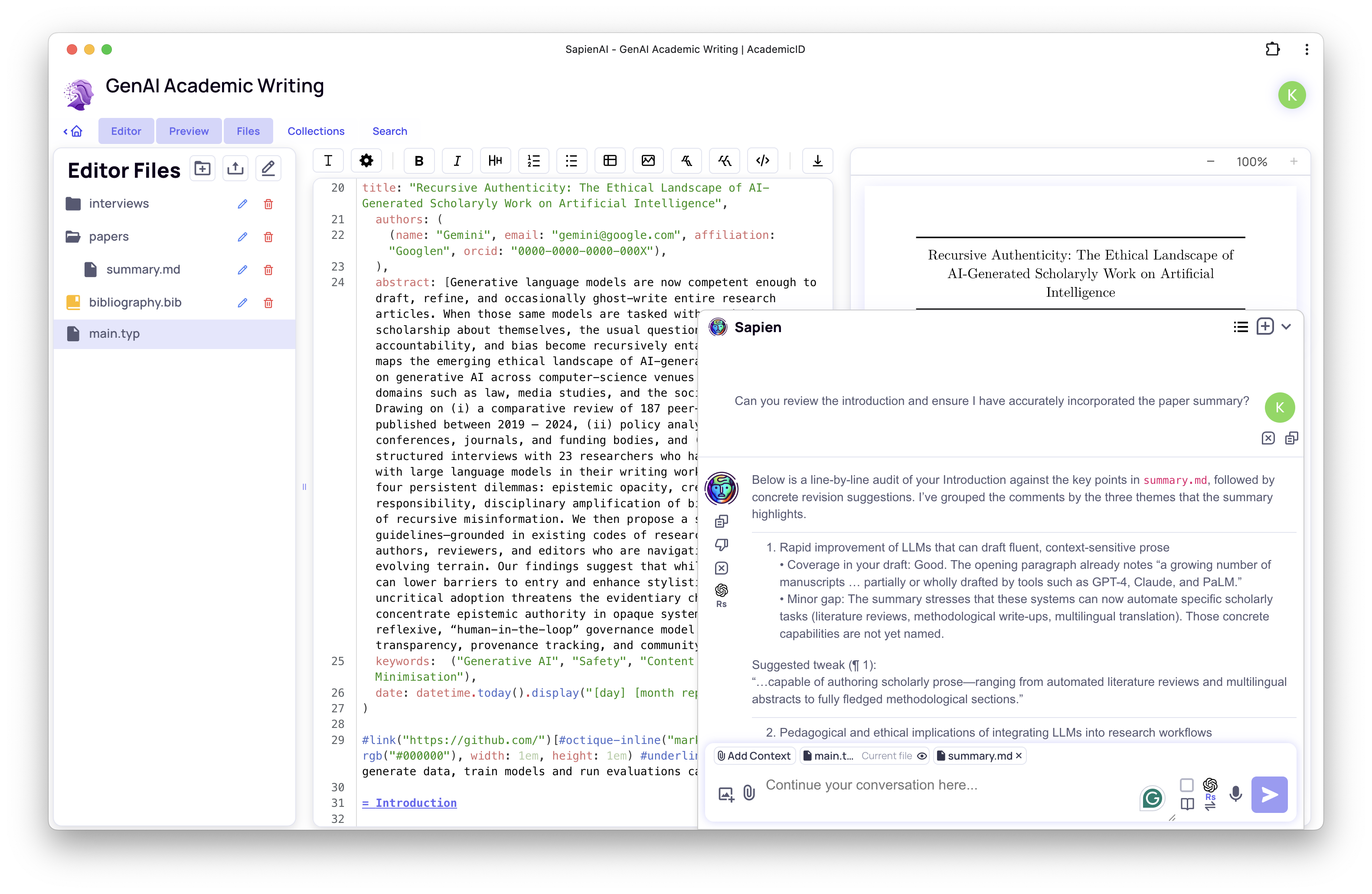1372x894 pixels.
Task: Click the code block toolbar icon
Action: [762, 161]
